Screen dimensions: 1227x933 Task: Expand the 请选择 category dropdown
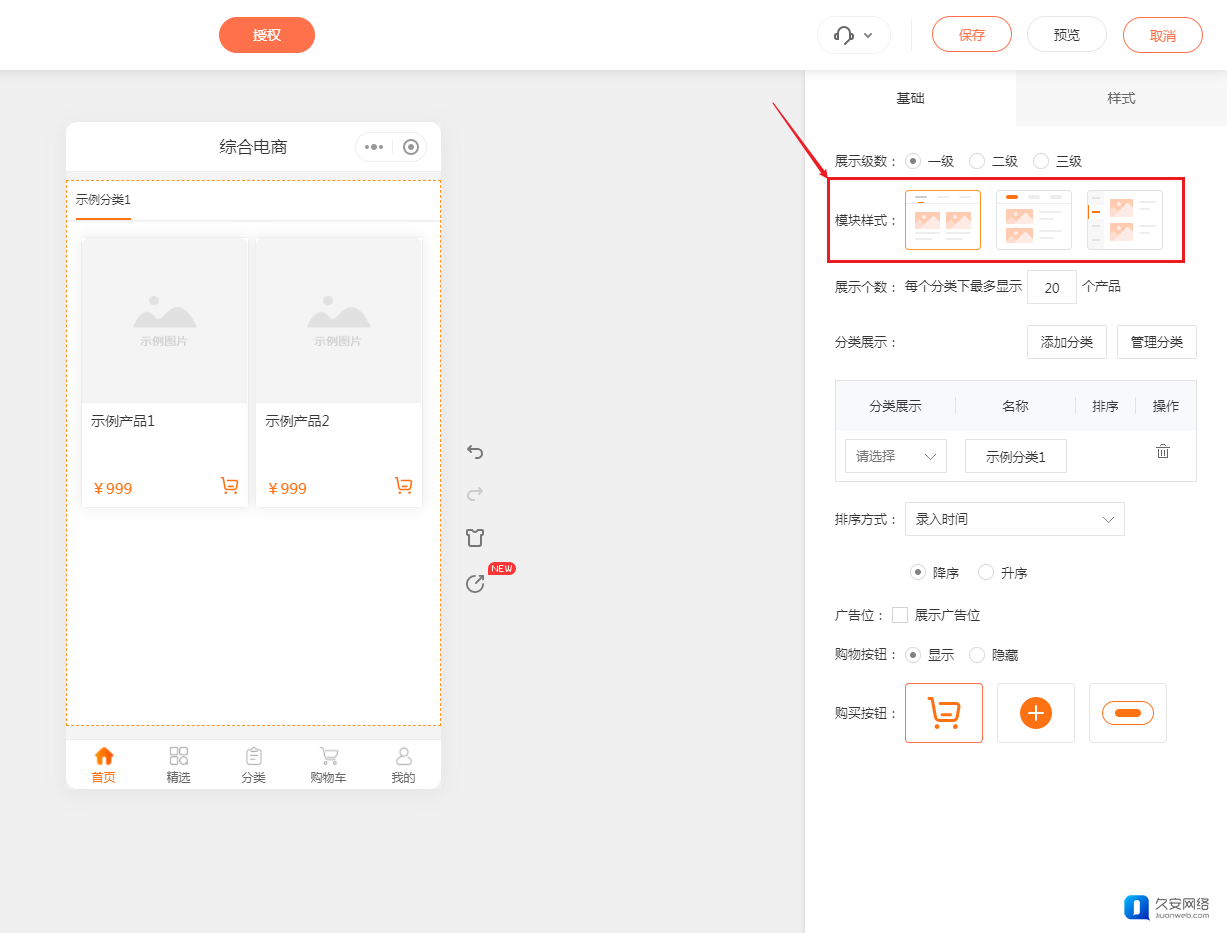point(895,456)
